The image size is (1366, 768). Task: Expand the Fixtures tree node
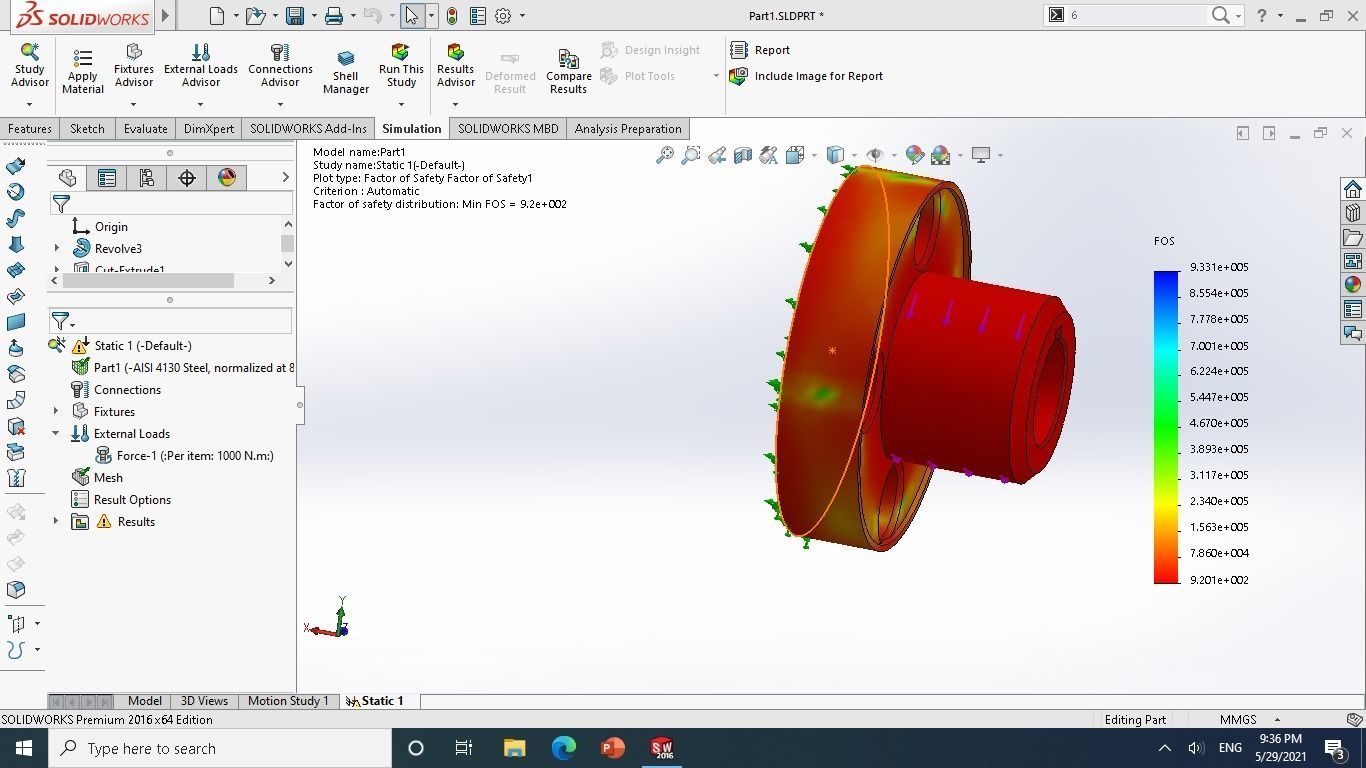(56, 411)
